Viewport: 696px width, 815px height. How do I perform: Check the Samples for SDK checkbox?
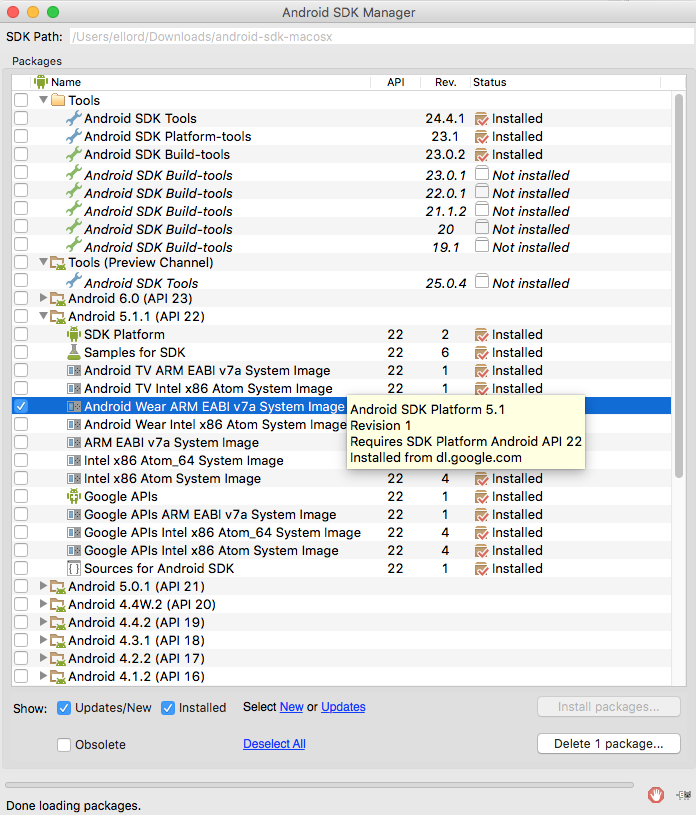pos(21,352)
